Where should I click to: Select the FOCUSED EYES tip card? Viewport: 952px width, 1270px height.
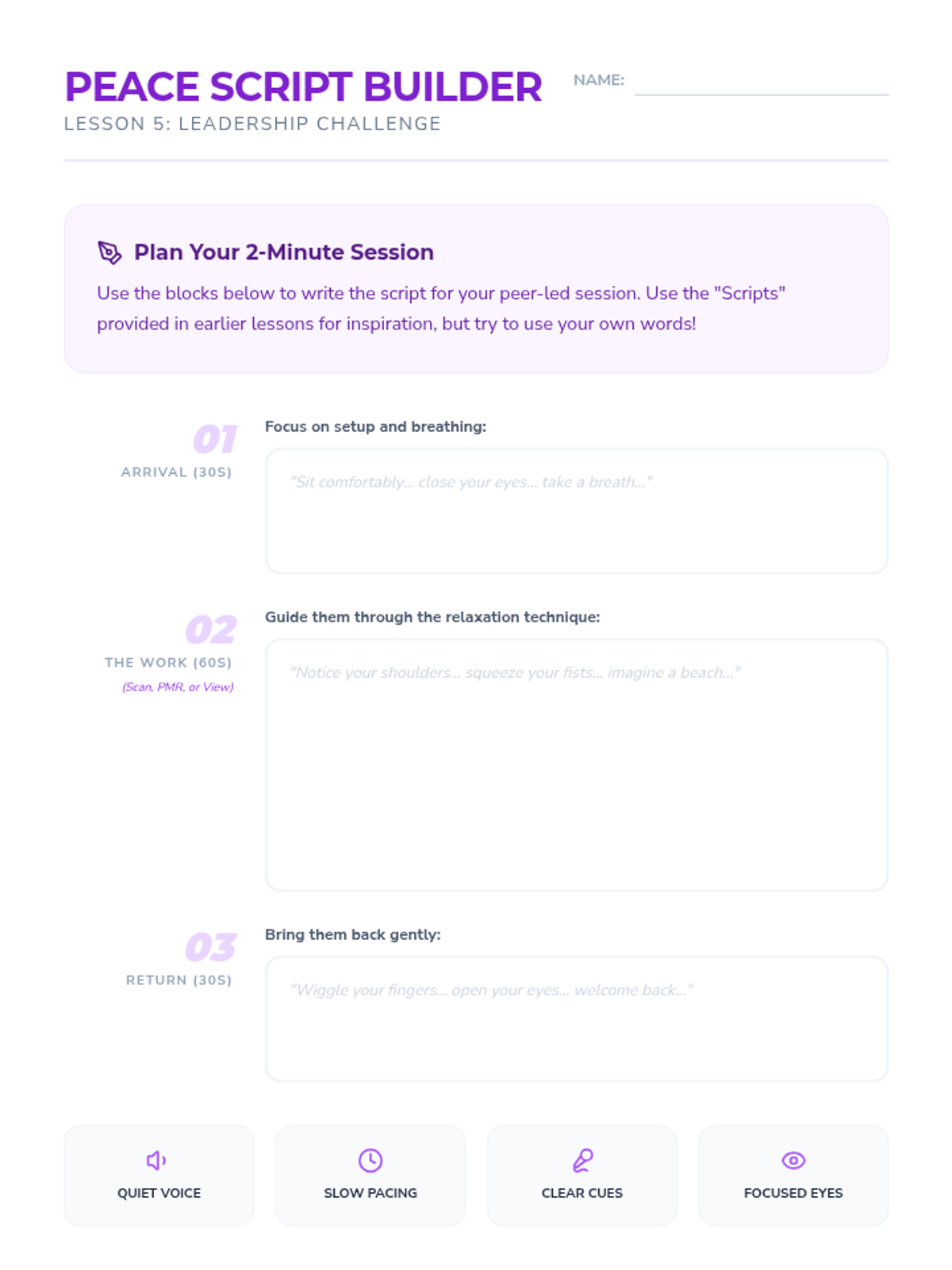point(793,1176)
